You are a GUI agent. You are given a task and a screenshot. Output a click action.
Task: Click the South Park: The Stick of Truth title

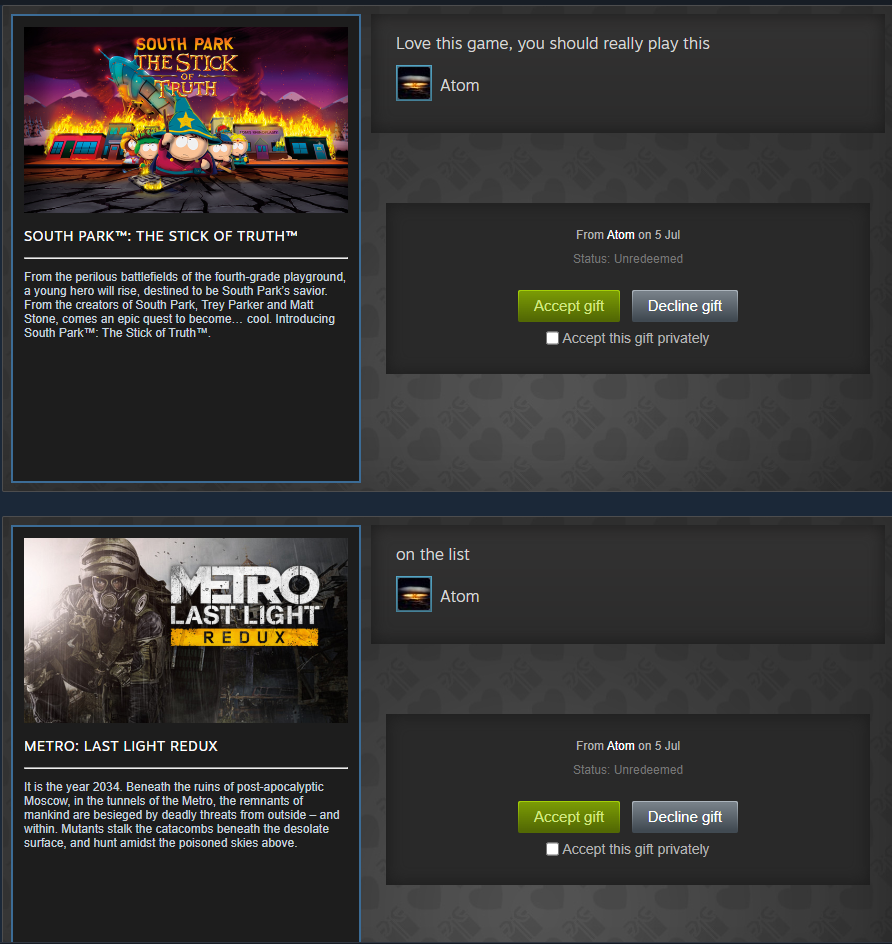(161, 236)
